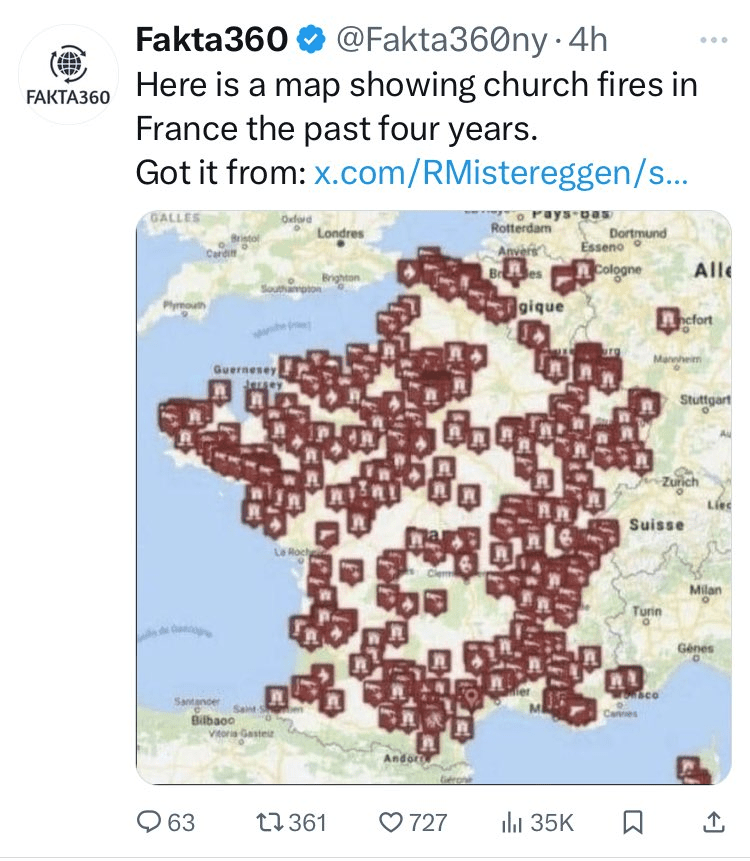
Task: Open the x.com/RMistereggen source link
Action: click(500, 172)
